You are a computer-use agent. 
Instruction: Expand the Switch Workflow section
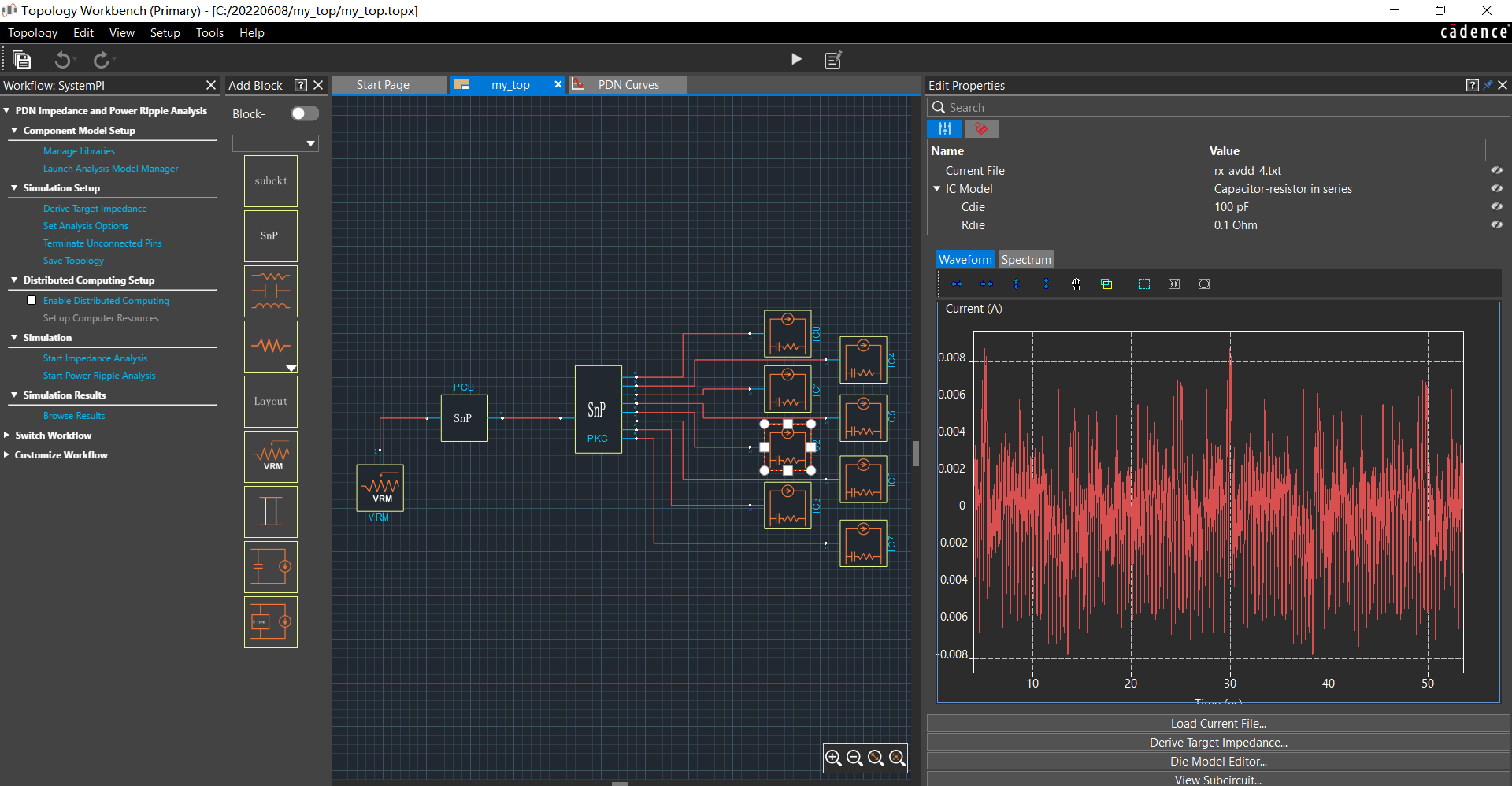pyautogui.click(x=6, y=435)
